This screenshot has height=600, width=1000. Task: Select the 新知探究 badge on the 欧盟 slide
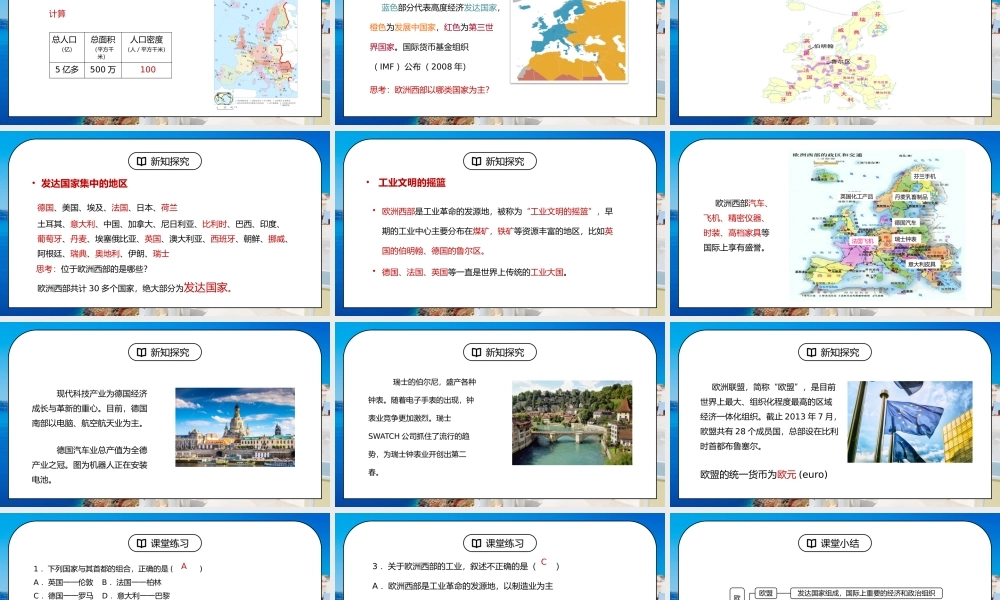[x=835, y=352]
